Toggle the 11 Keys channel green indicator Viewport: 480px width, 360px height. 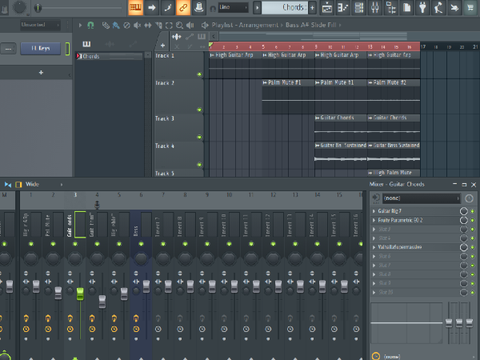point(67,49)
